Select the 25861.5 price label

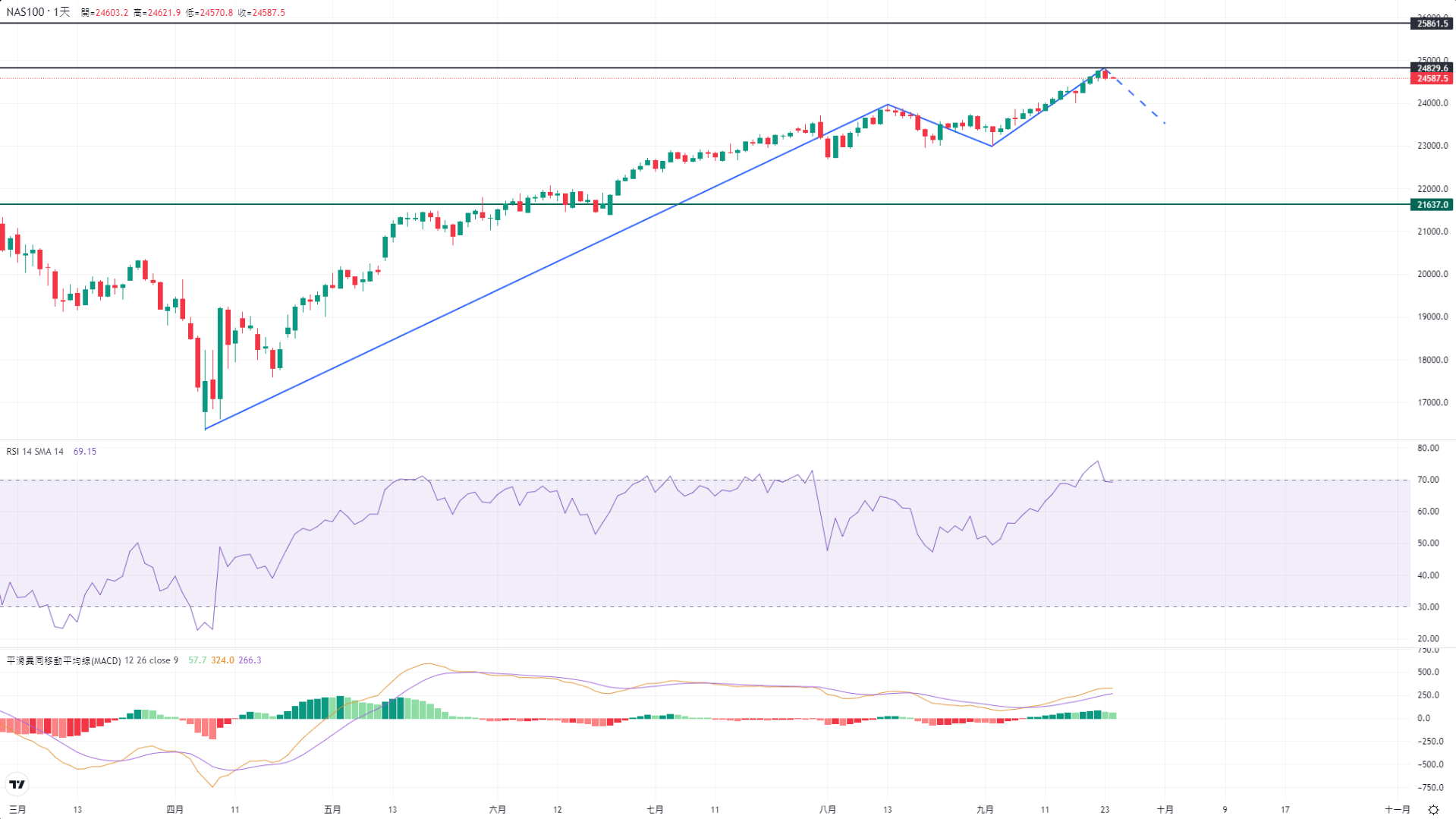coord(1432,24)
